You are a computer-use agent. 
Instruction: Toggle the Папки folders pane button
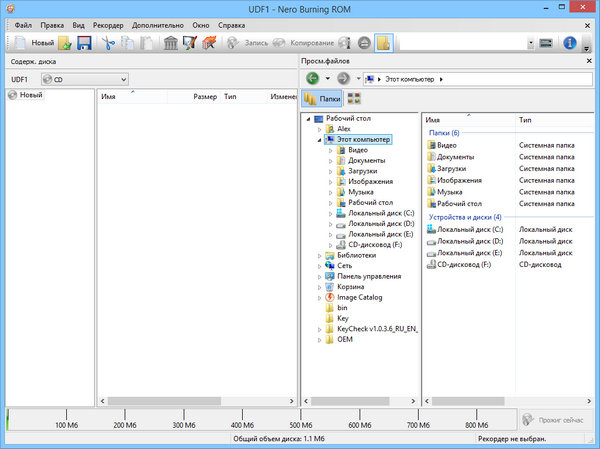(x=321, y=98)
